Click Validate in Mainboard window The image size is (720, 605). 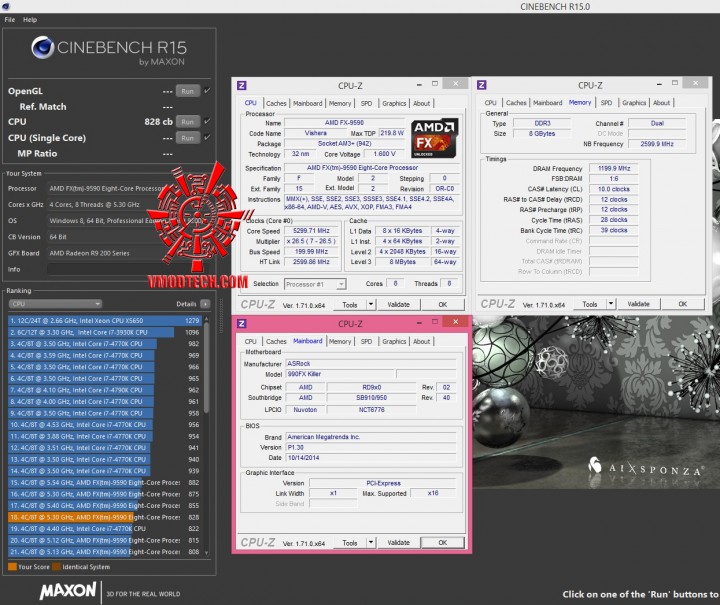point(399,543)
